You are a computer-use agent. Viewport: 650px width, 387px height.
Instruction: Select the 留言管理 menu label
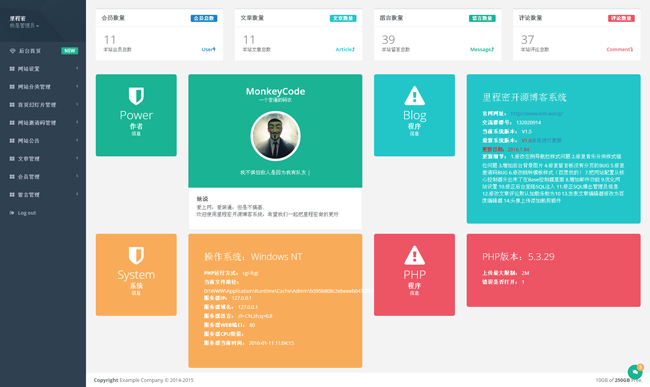(29, 194)
